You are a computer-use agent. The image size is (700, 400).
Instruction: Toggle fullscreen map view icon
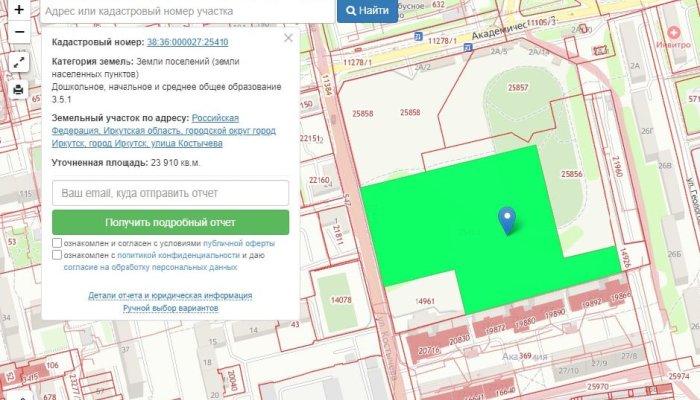pyautogui.click(x=19, y=62)
